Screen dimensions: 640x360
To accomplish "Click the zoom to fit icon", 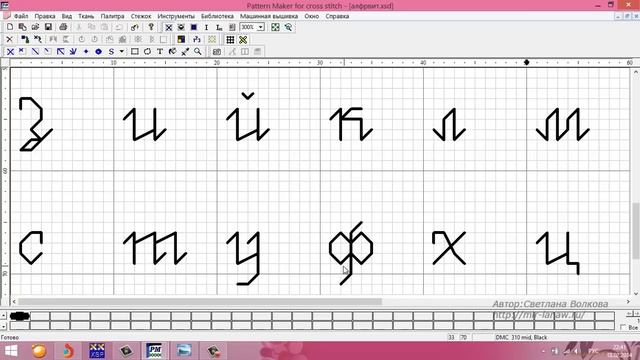I will click(x=276, y=27).
